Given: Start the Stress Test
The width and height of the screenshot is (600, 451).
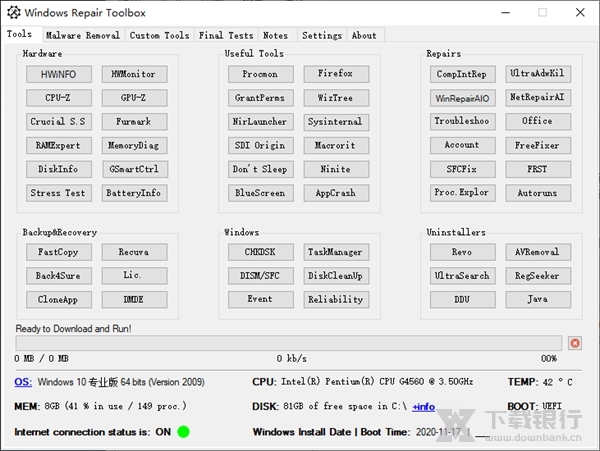Looking at the screenshot, I should pos(59,193).
